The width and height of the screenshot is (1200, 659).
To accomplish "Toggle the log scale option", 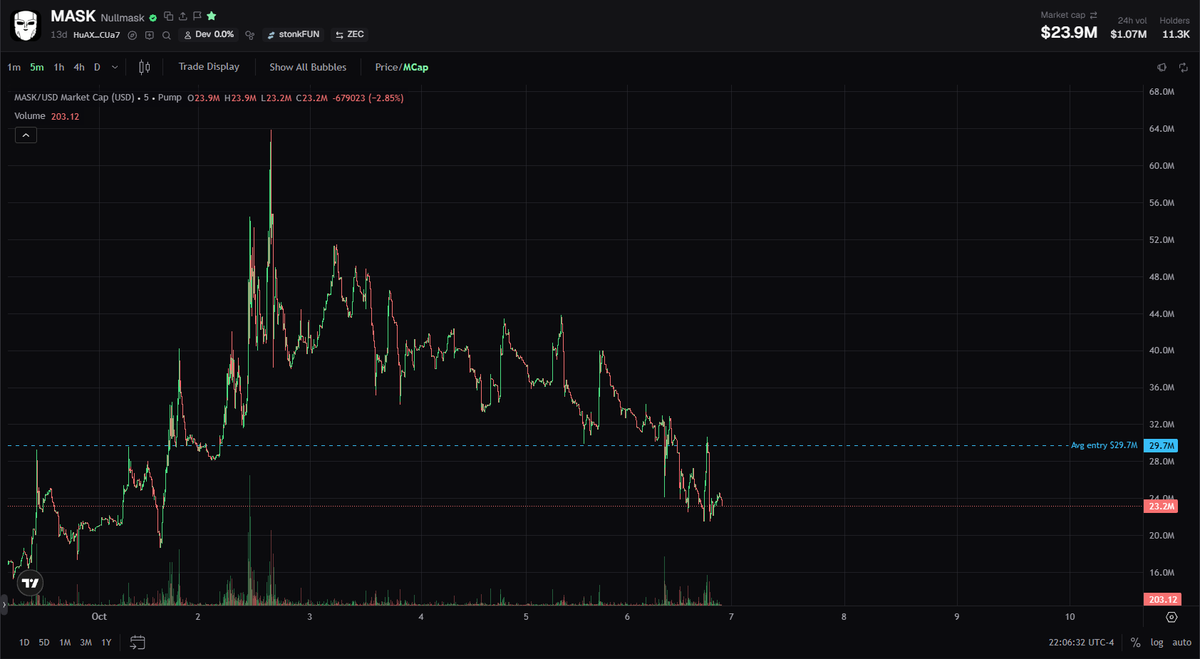I will tap(1157, 642).
